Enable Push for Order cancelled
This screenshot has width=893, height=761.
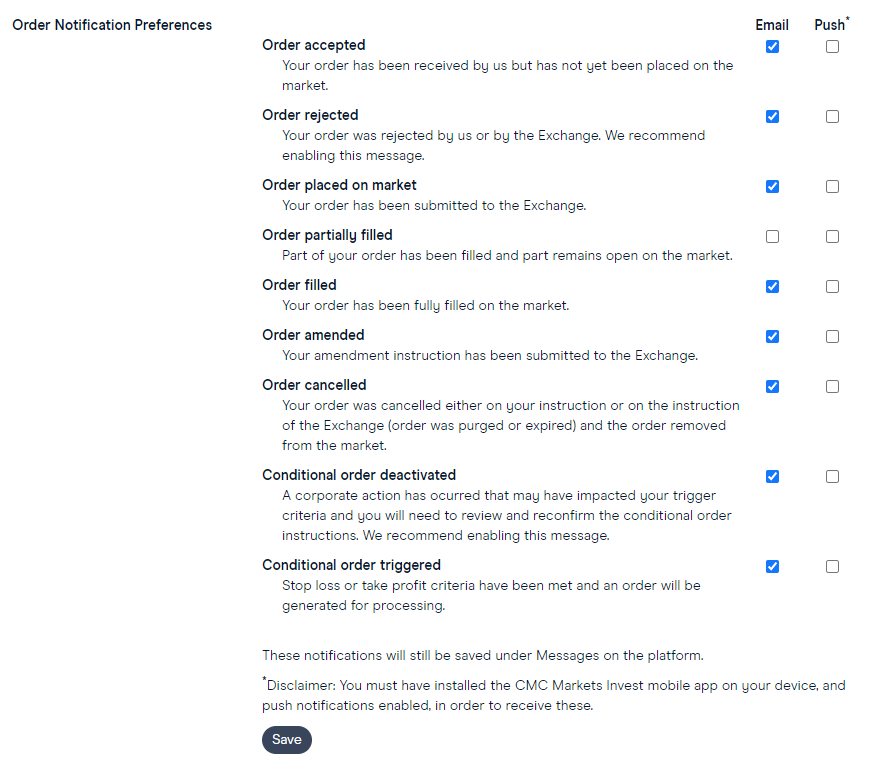click(832, 386)
